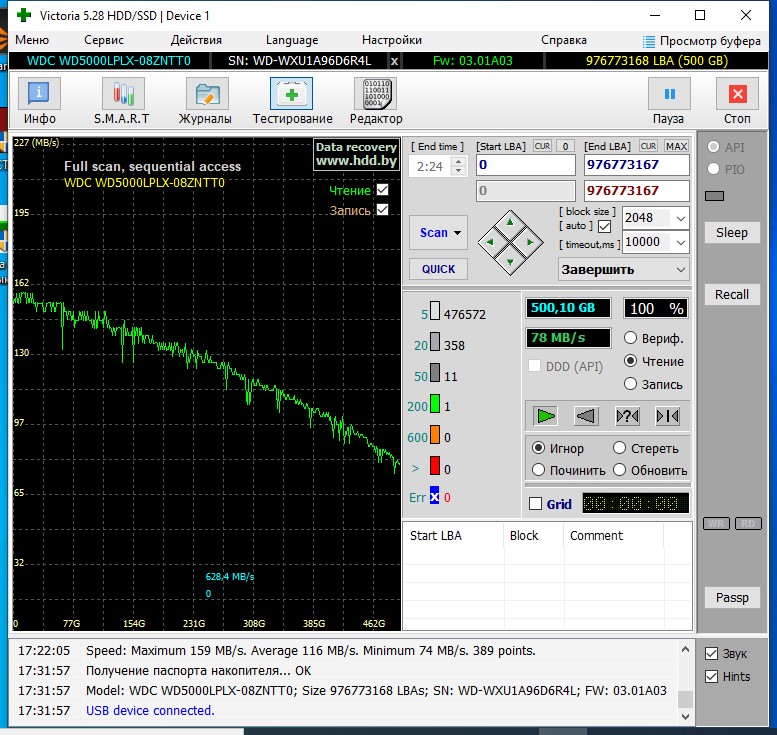
Task: Click the random seek butterfly button
Action: click(627, 416)
